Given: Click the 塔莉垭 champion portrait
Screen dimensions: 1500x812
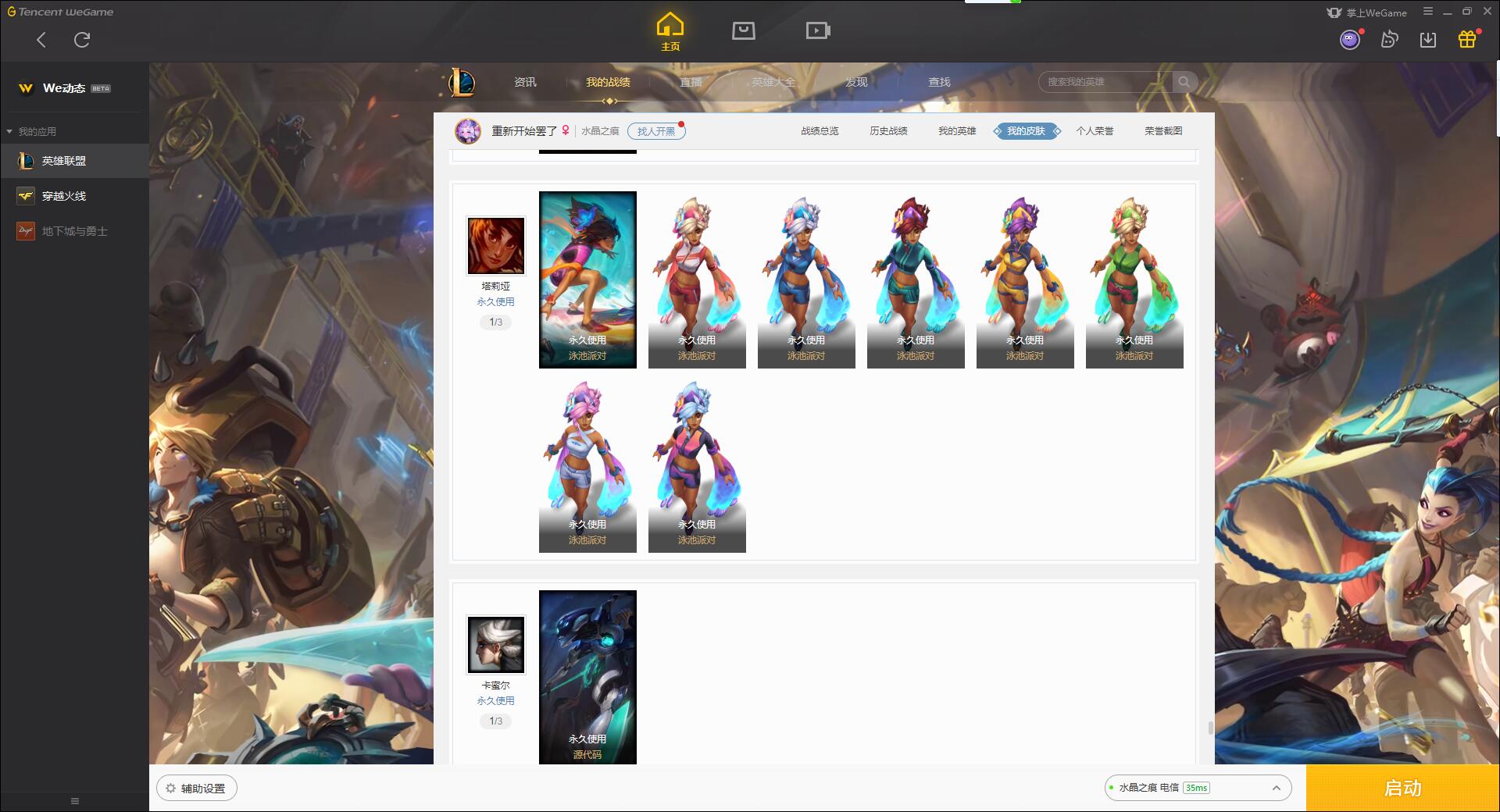Looking at the screenshot, I should coord(496,246).
